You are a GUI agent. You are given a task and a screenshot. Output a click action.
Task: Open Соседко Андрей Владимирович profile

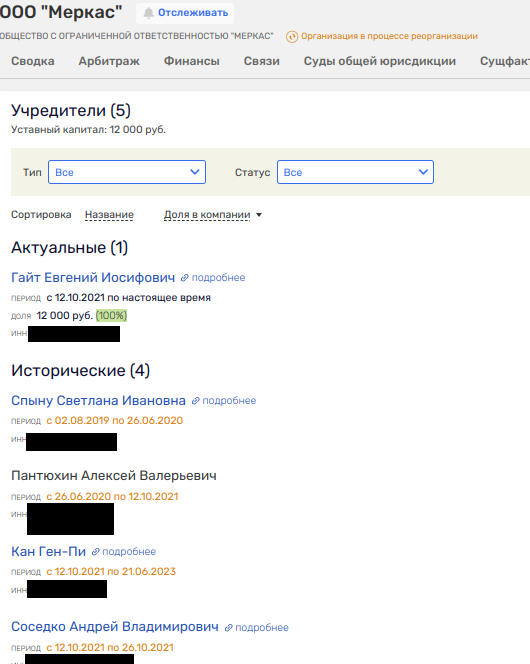[115, 627]
